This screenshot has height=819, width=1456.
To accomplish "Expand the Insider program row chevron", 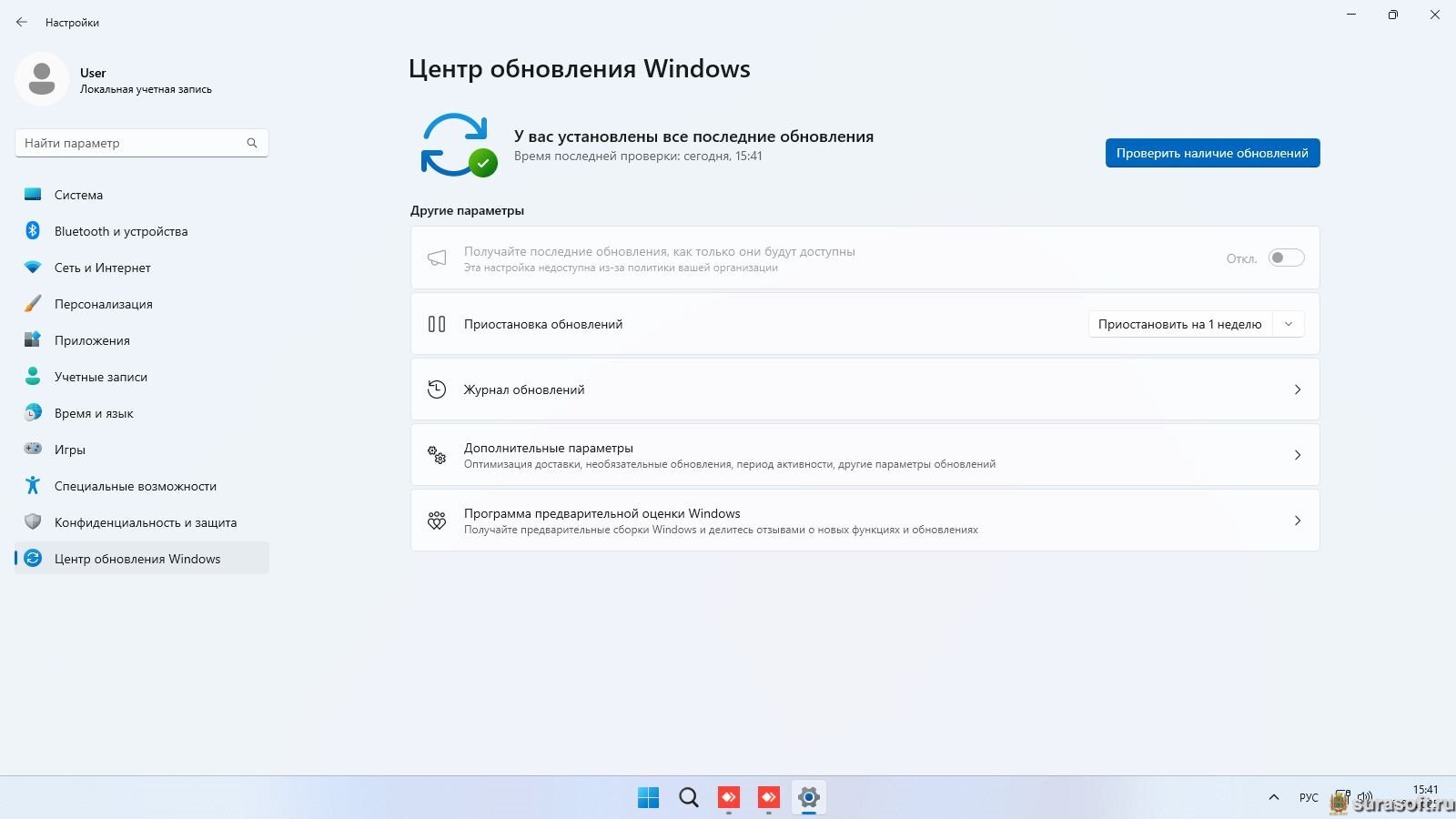I will click(1298, 521).
